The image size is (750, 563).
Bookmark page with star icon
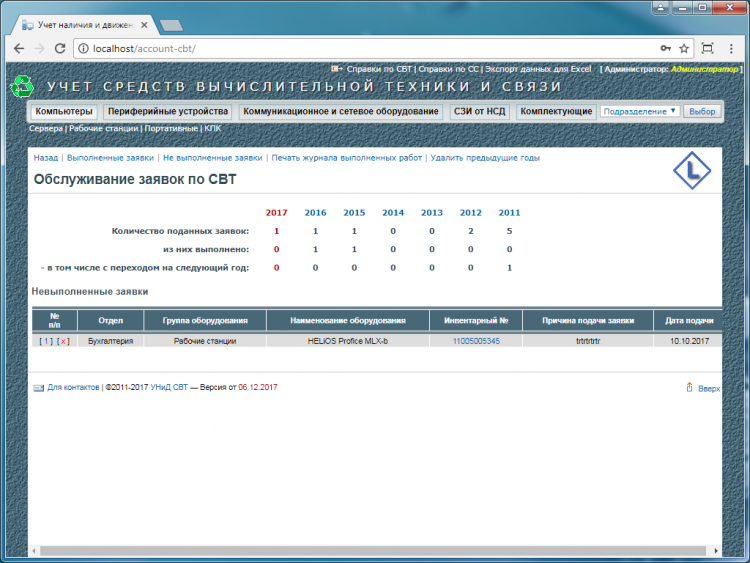684,48
